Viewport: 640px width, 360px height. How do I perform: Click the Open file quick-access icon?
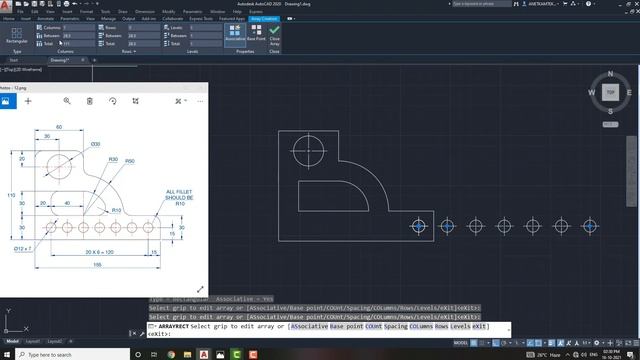pos(26,4)
